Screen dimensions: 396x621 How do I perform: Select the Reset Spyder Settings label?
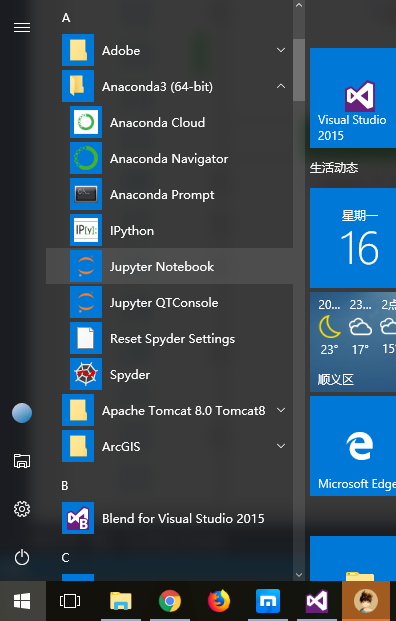173,339
